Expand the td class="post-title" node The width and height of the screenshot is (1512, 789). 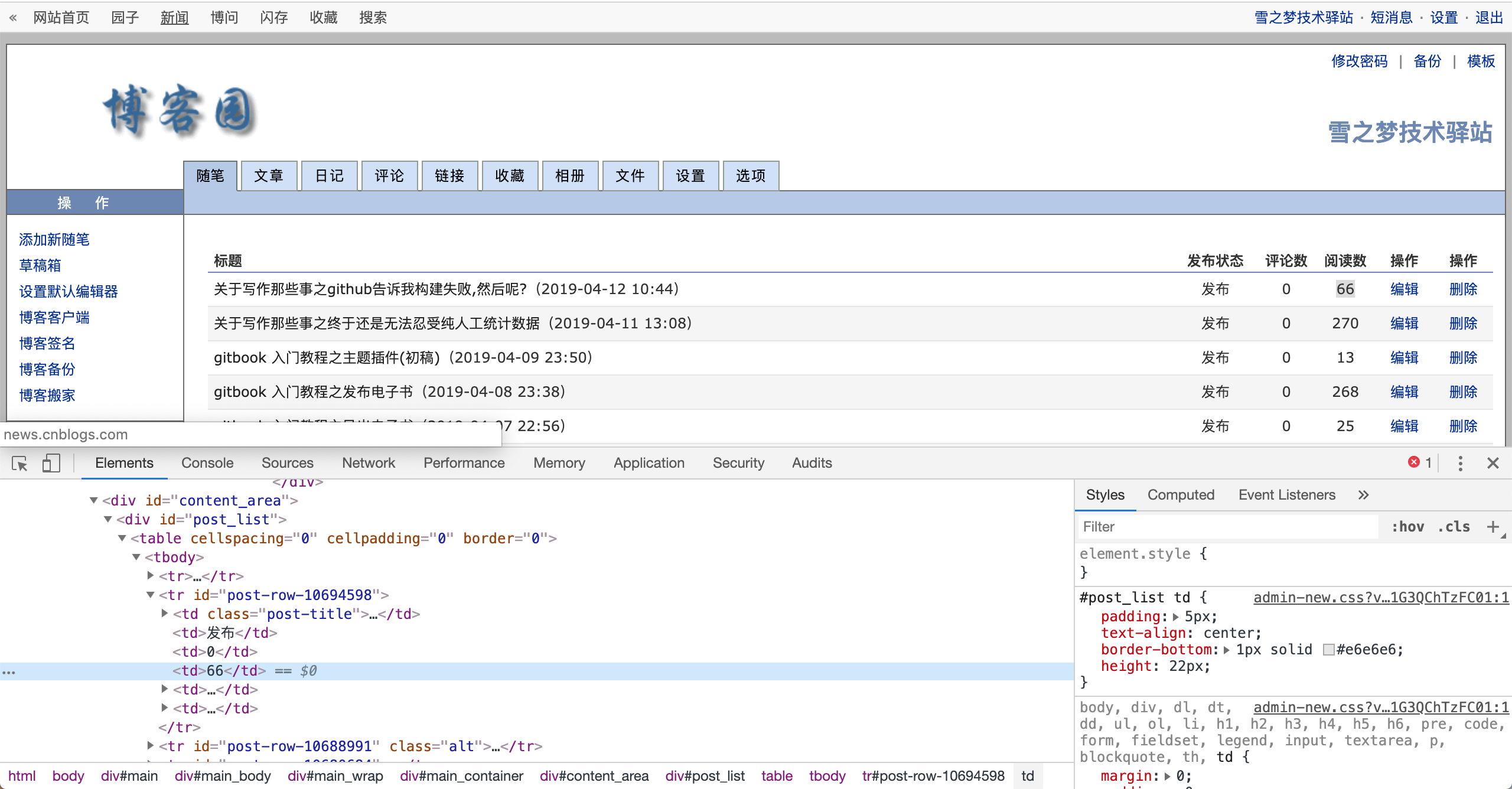(164, 613)
